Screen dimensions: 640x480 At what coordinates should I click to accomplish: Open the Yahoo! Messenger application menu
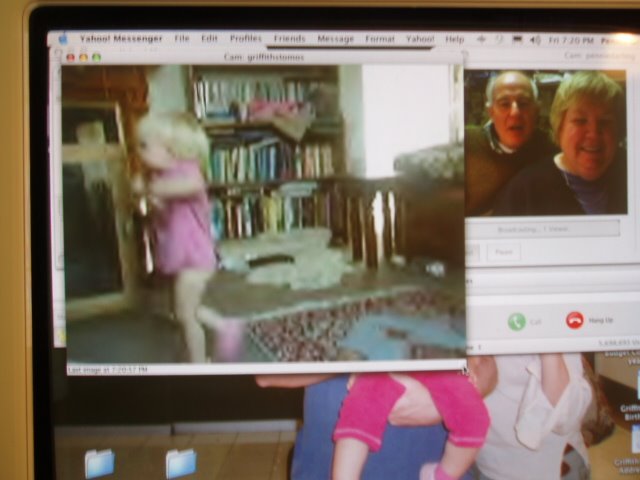pyautogui.click(x=121, y=39)
